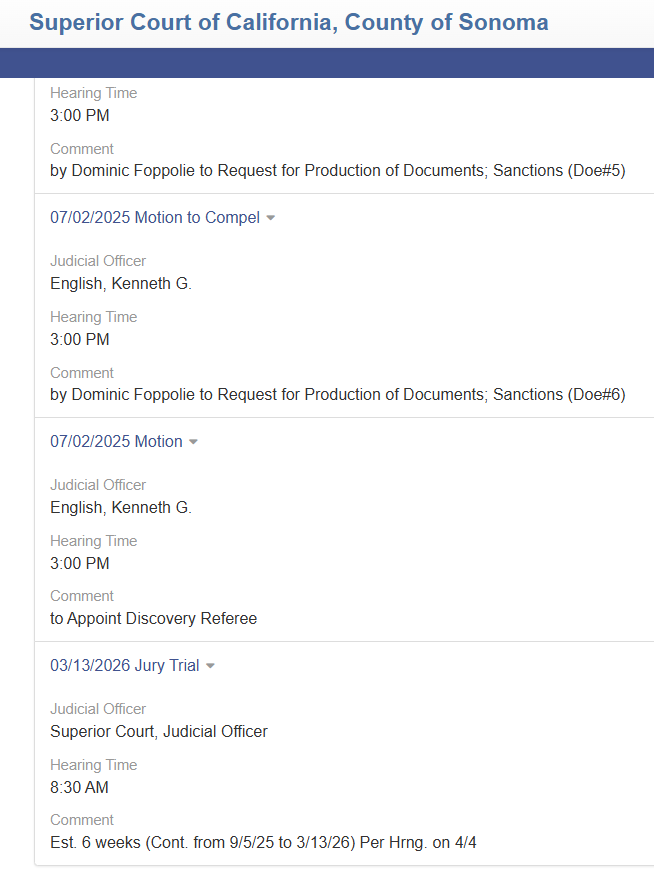The height and width of the screenshot is (875, 654).
Task: Expand the arrow beside the Discovery Referee Motion heading
Action: [x=193, y=442]
